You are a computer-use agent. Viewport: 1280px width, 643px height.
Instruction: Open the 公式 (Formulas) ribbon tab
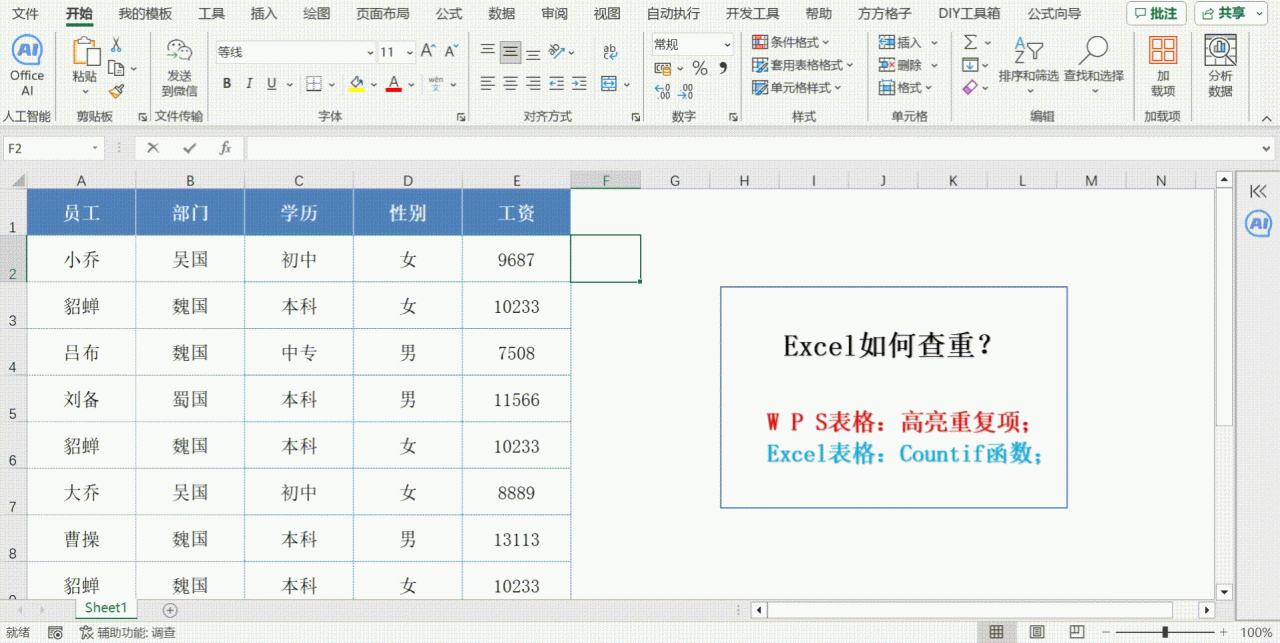[449, 13]
